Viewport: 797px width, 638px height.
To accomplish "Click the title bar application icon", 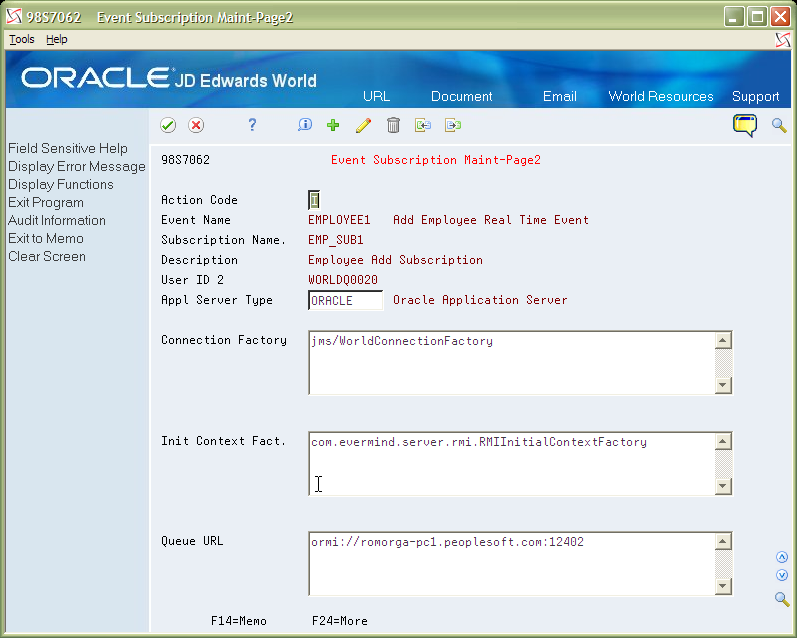I will (14, 17).
